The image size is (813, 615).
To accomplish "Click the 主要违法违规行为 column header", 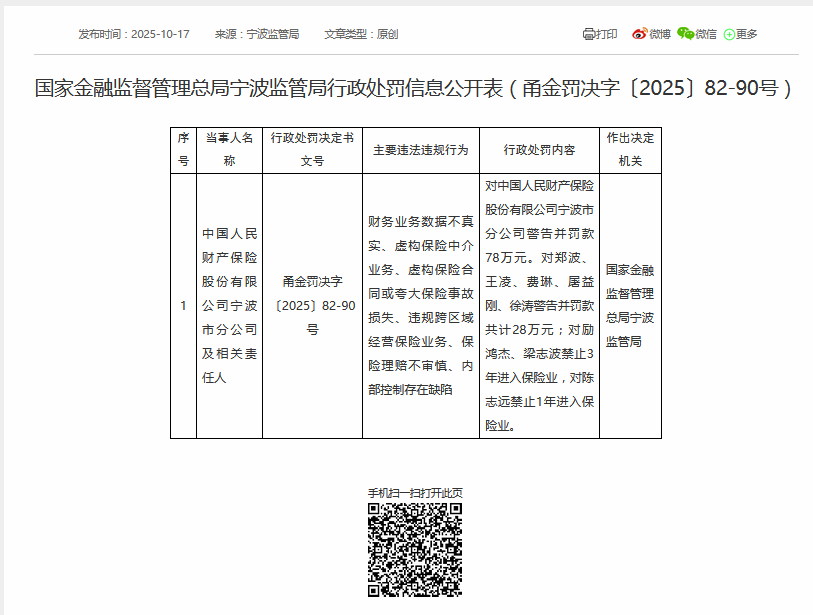I will tap(420, 150).
